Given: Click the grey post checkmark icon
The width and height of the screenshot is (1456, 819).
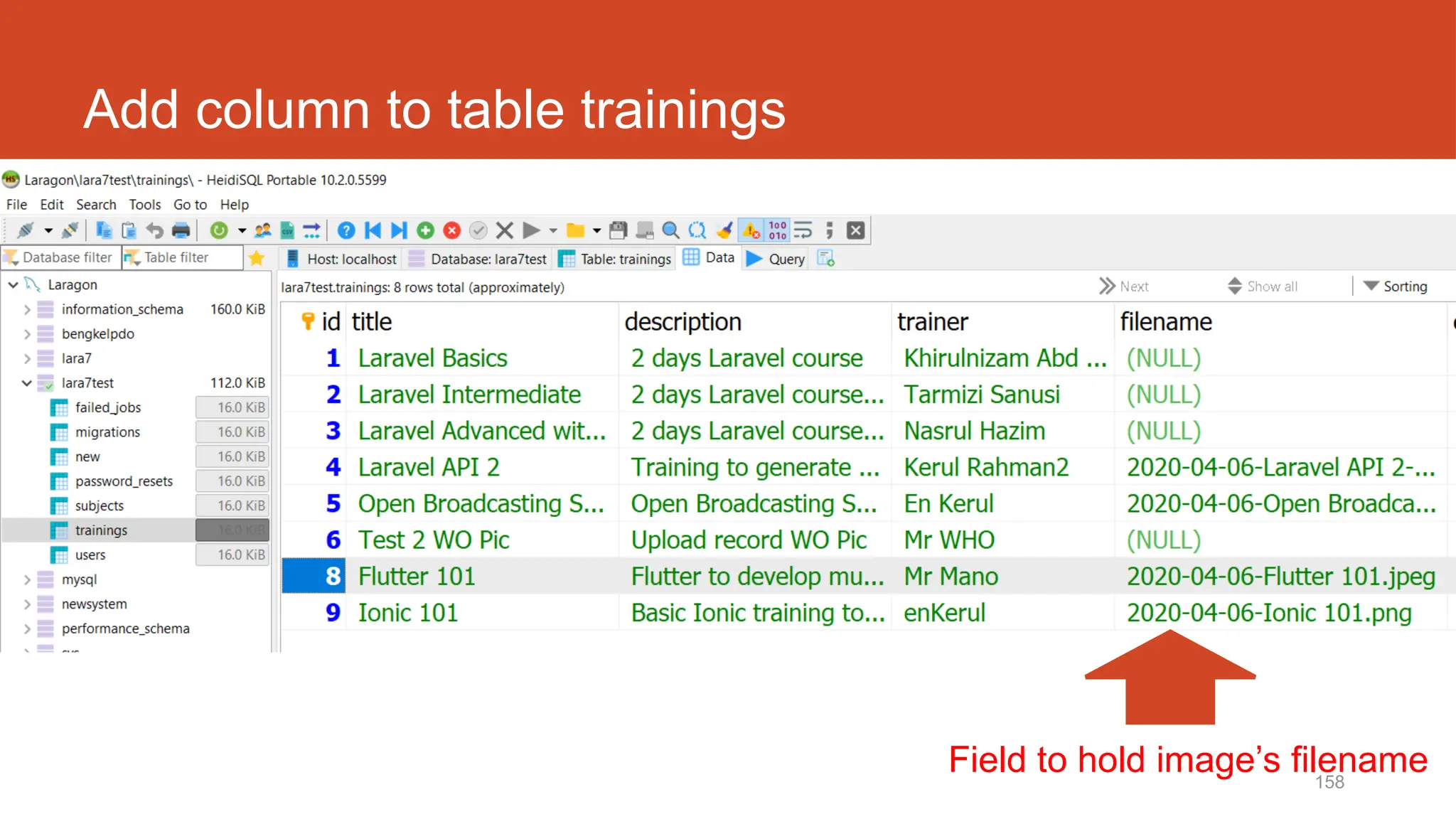Looking at the screenshot, I should (x=478, y=230).
